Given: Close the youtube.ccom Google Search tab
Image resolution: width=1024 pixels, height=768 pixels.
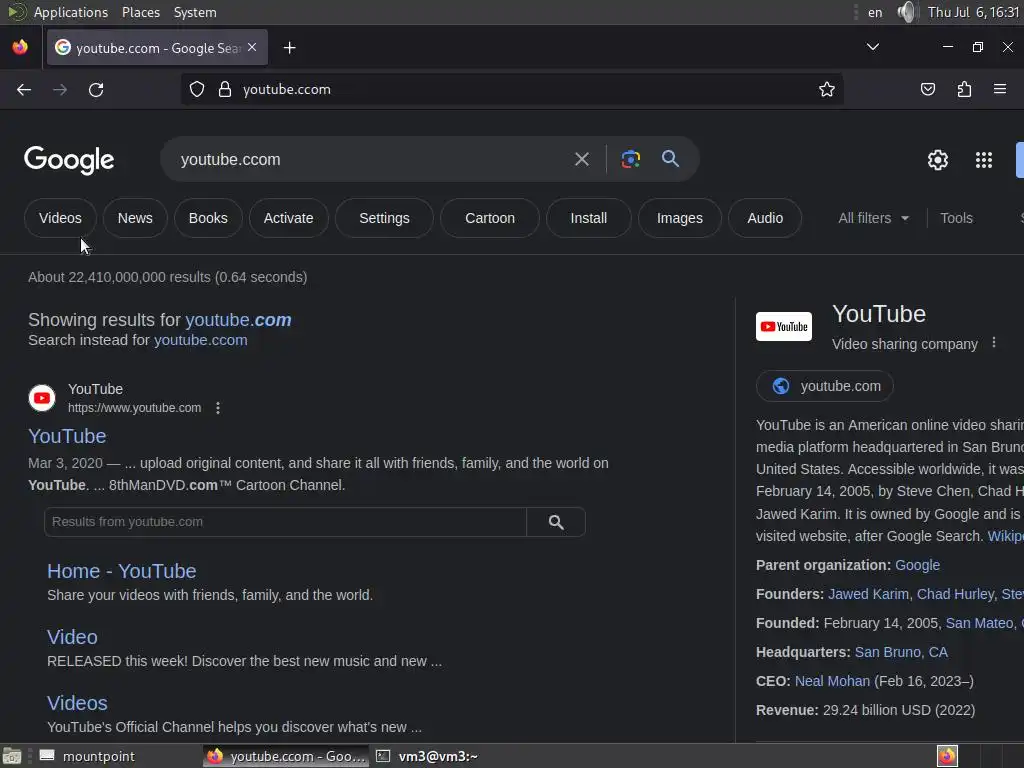Looking at the screenshot, I should 252,47.
